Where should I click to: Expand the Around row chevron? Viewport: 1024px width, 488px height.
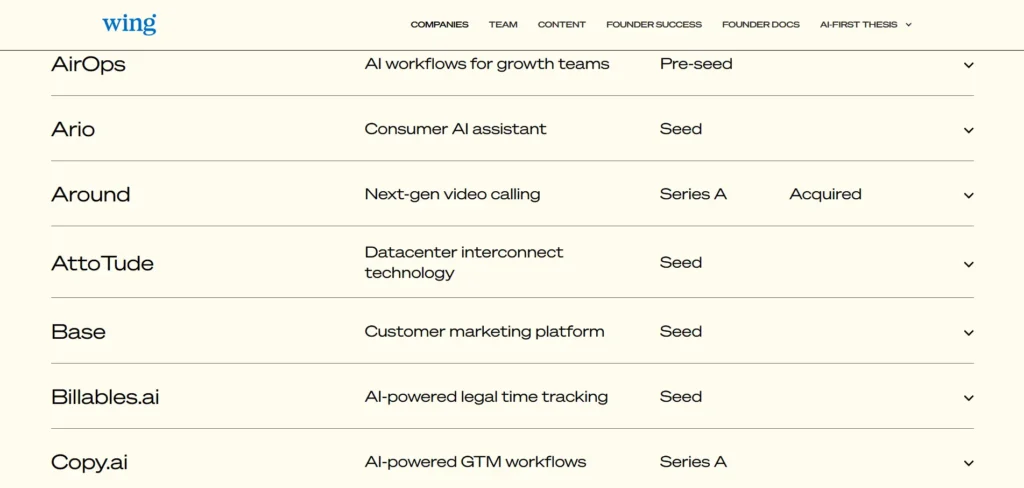(968, 195)
